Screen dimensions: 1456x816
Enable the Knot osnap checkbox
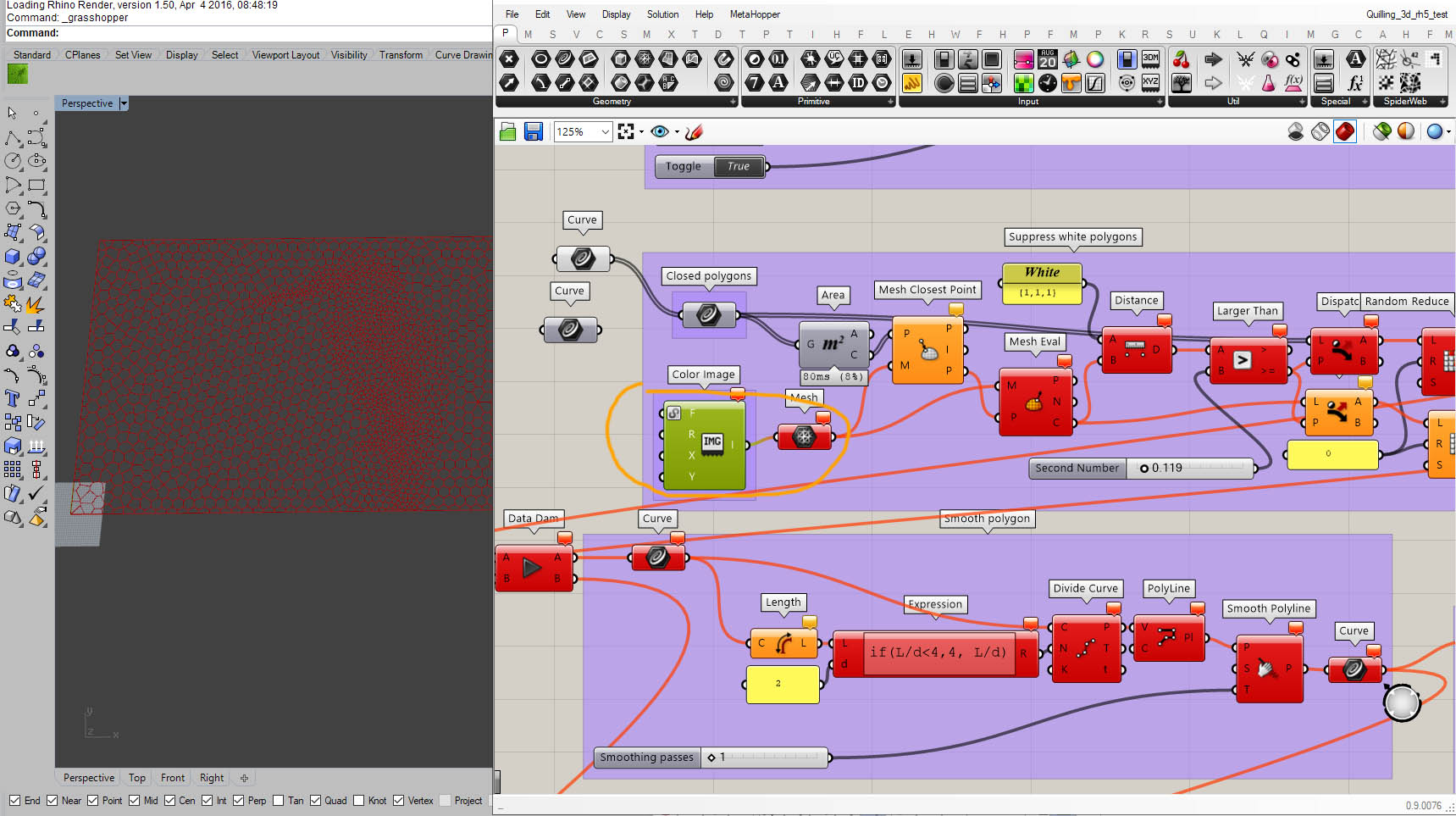359,801
